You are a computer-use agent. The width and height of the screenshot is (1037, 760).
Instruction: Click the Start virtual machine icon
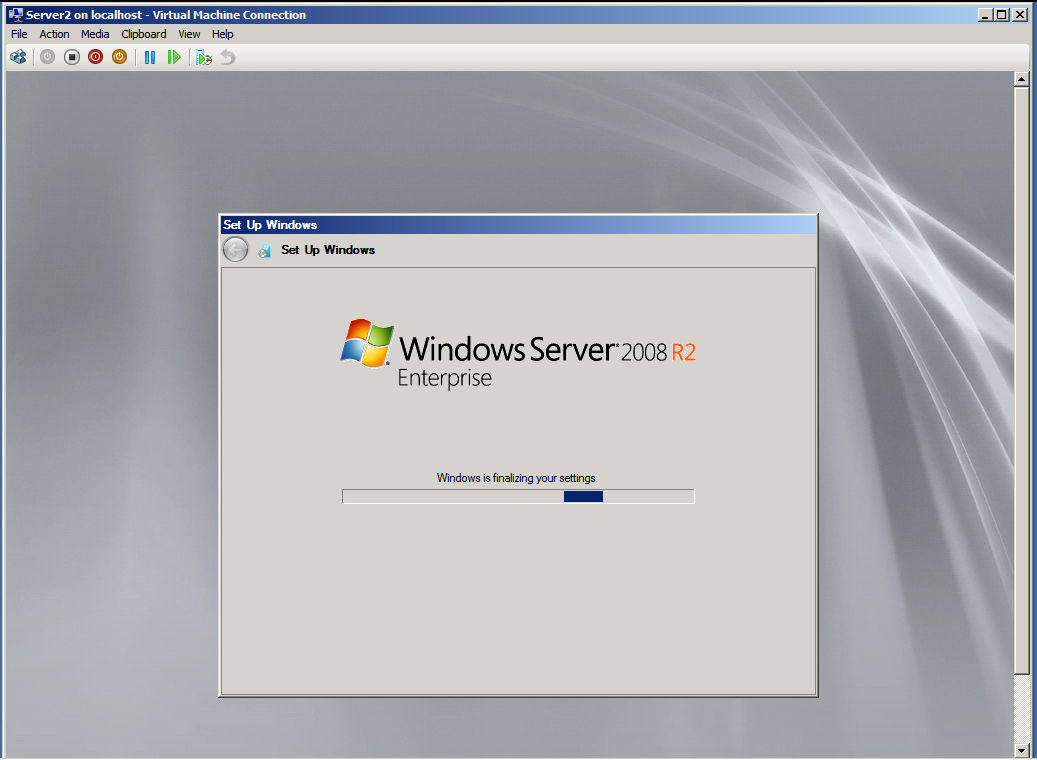coord(48,58)
